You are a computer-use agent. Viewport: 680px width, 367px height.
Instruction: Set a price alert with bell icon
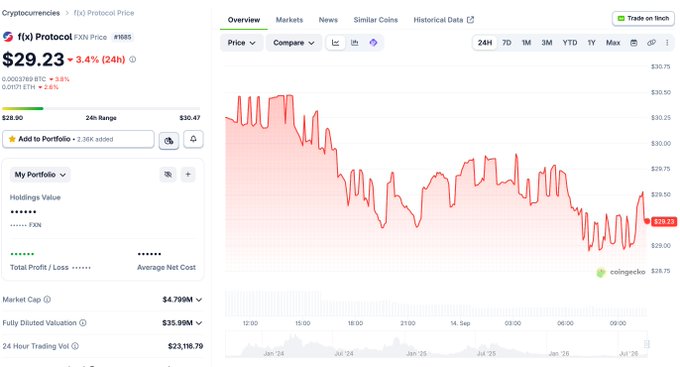(x=193, y=139)
